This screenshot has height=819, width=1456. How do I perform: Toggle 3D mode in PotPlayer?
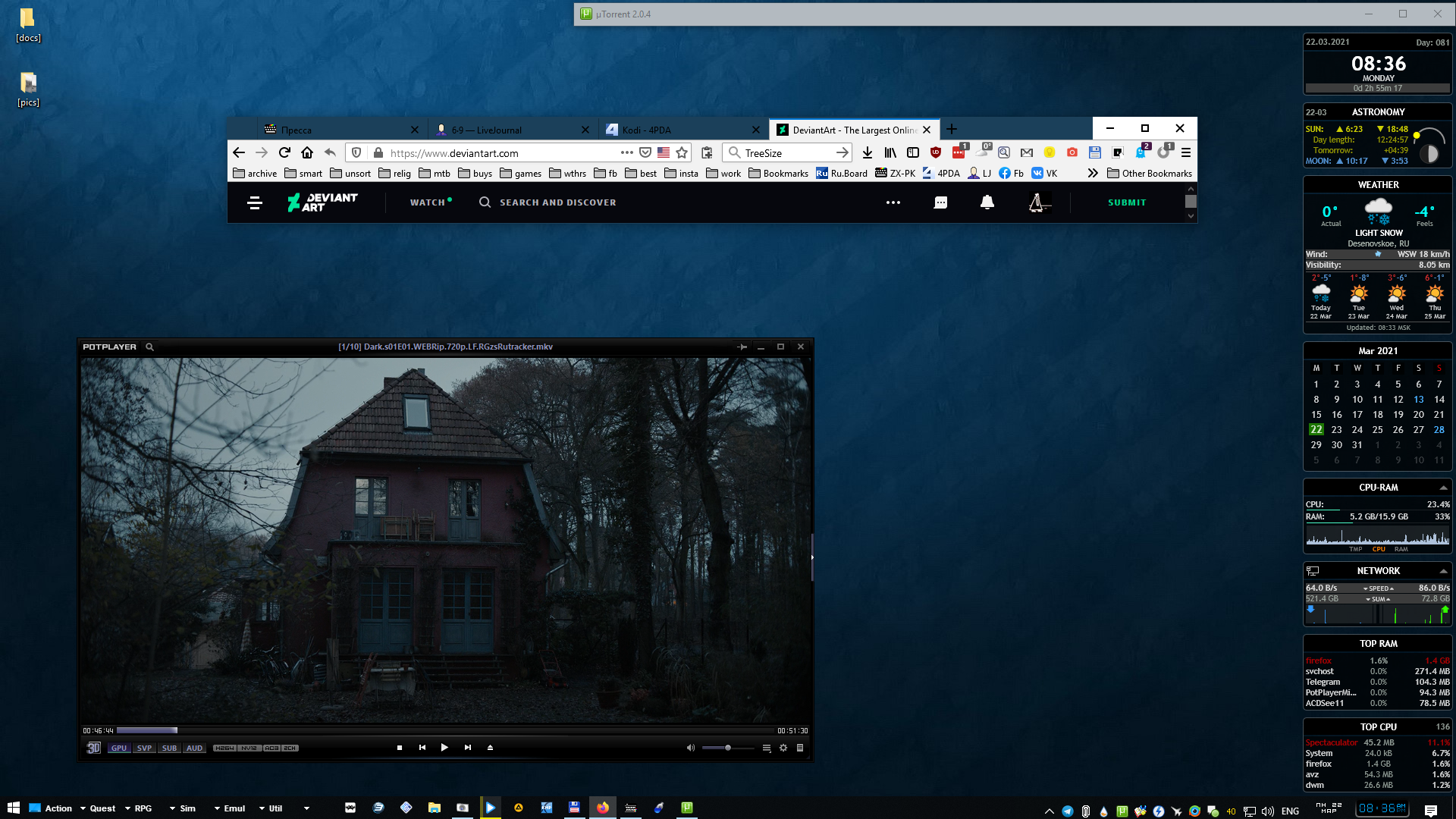93,748
